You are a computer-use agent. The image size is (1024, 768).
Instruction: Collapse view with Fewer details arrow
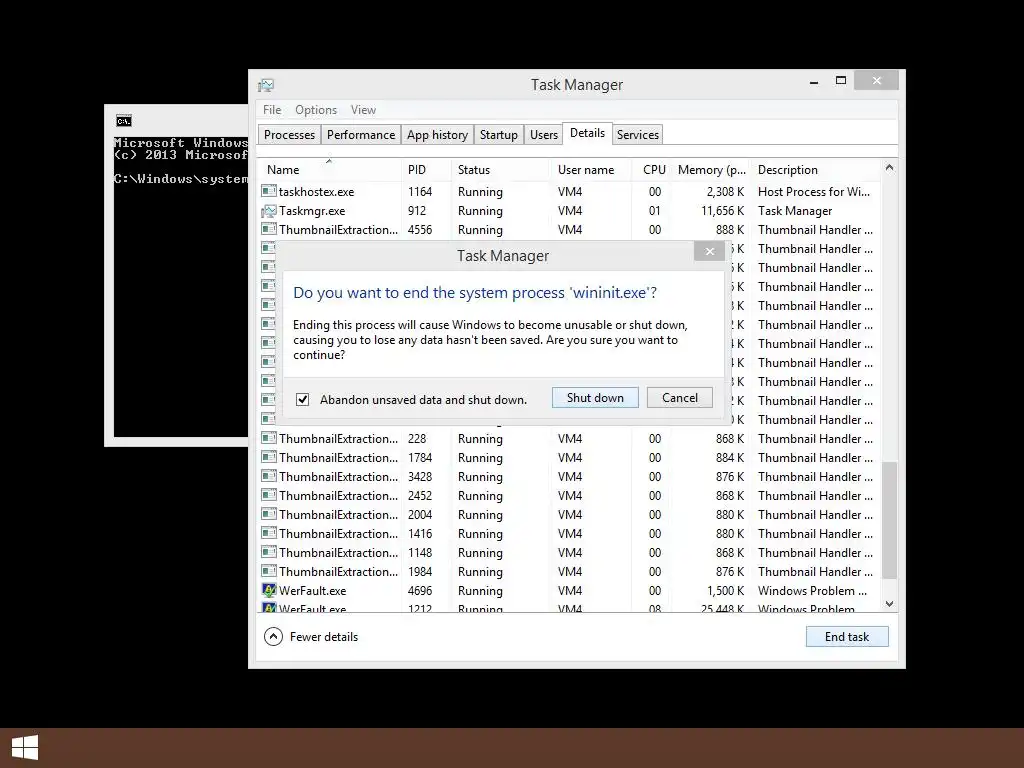(x=273, y=636)
